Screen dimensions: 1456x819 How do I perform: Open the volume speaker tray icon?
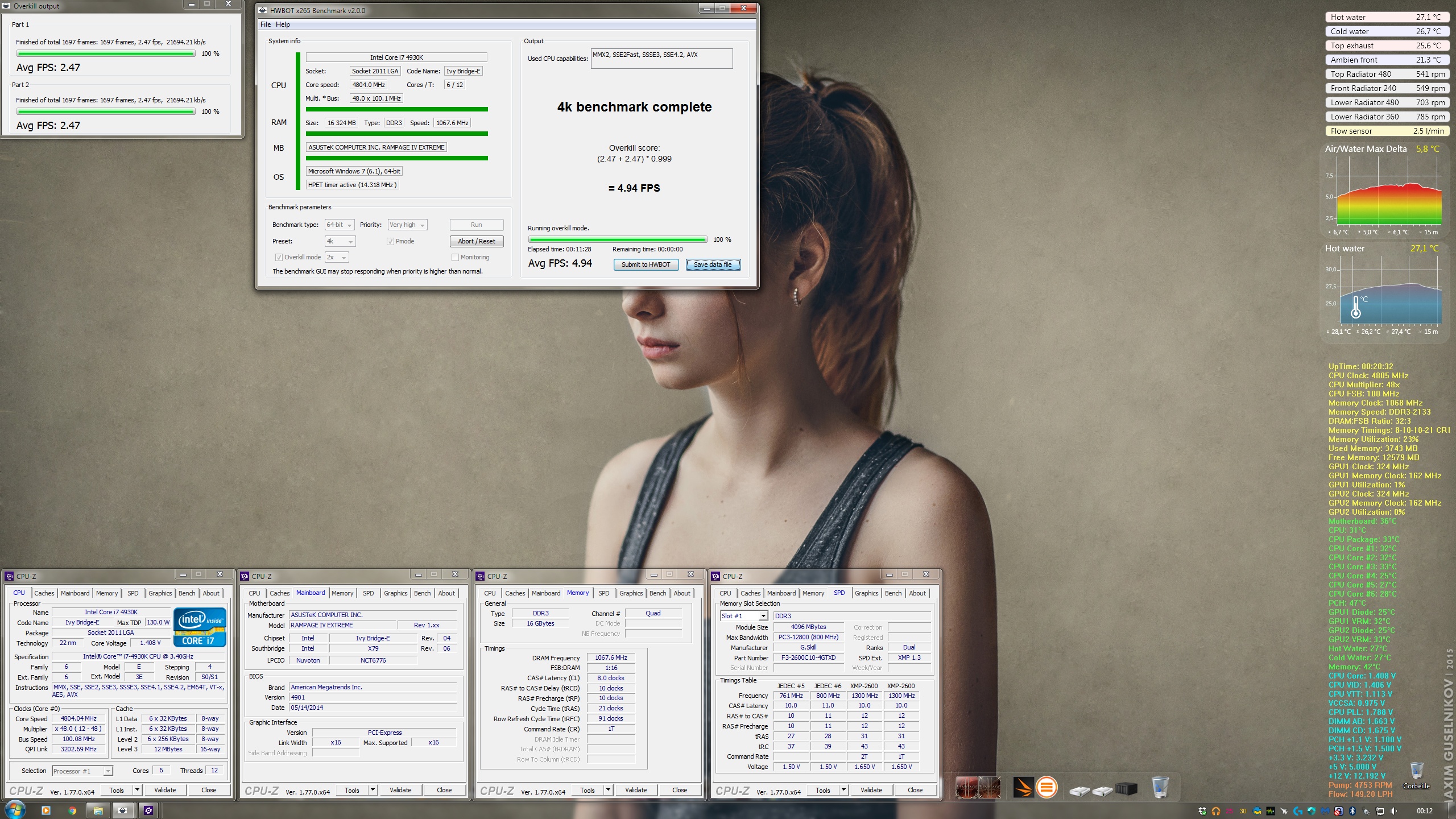tap(1393, 811)
